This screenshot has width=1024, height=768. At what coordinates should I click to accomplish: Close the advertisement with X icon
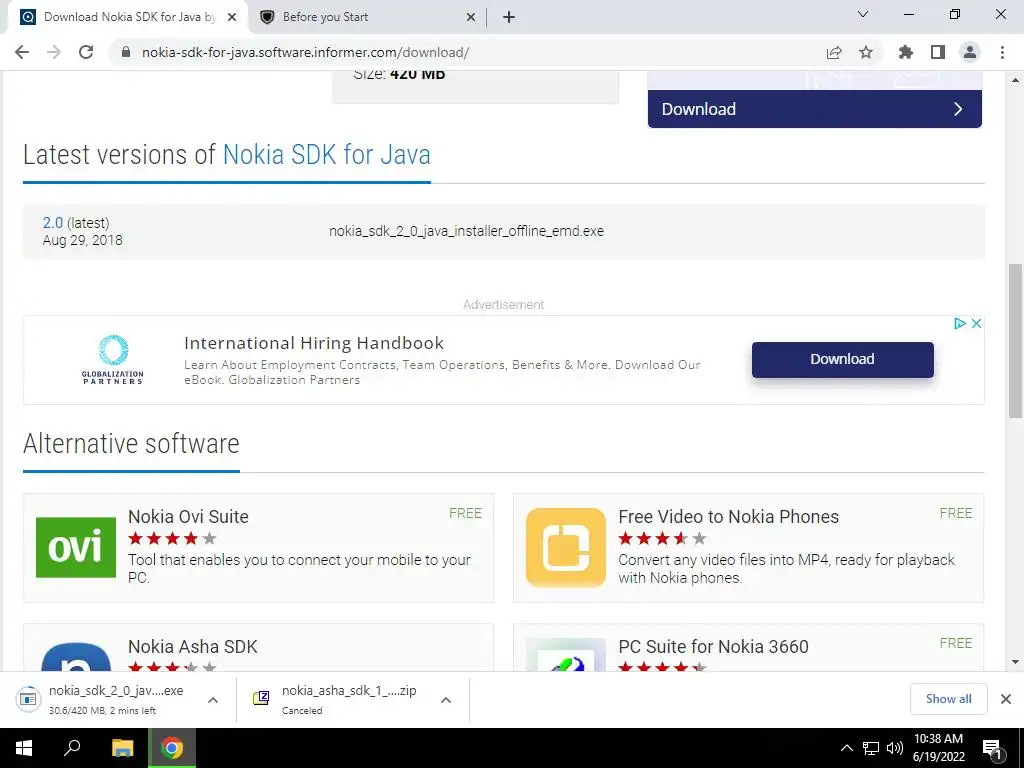(x=976, y=323)
